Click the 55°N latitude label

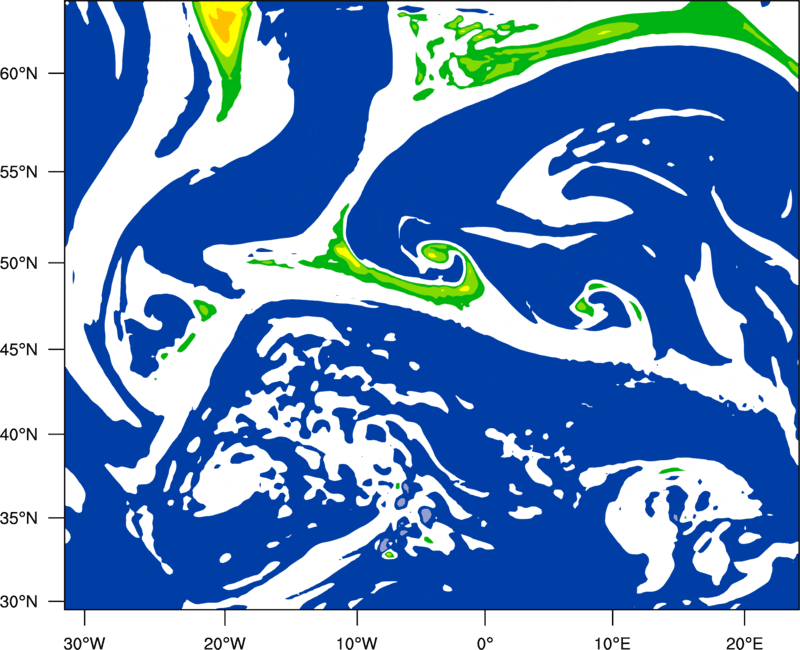coord(19,171)
